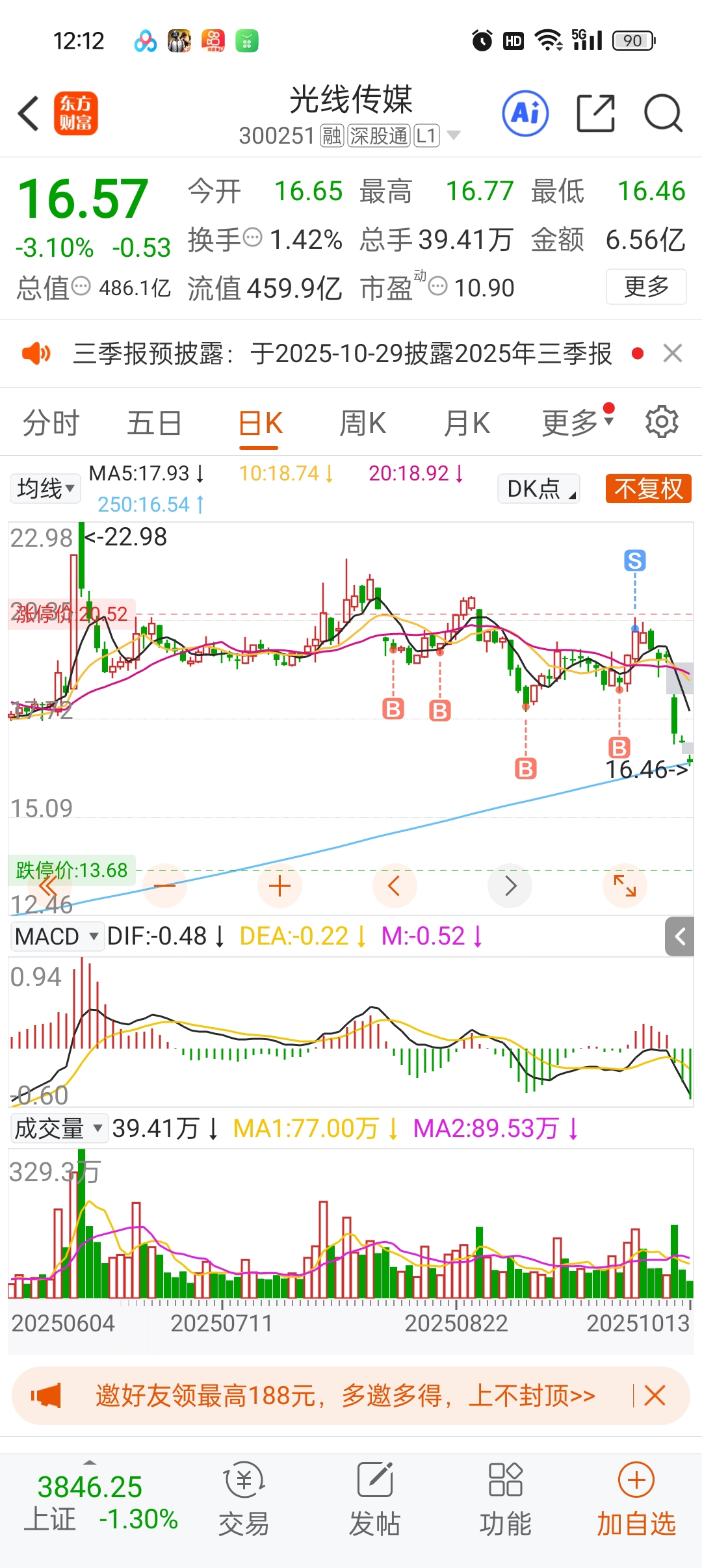Tap the S sell marker
This screenshot has height=1568, width=702.
pyautogui.click(x=635, y=560)
